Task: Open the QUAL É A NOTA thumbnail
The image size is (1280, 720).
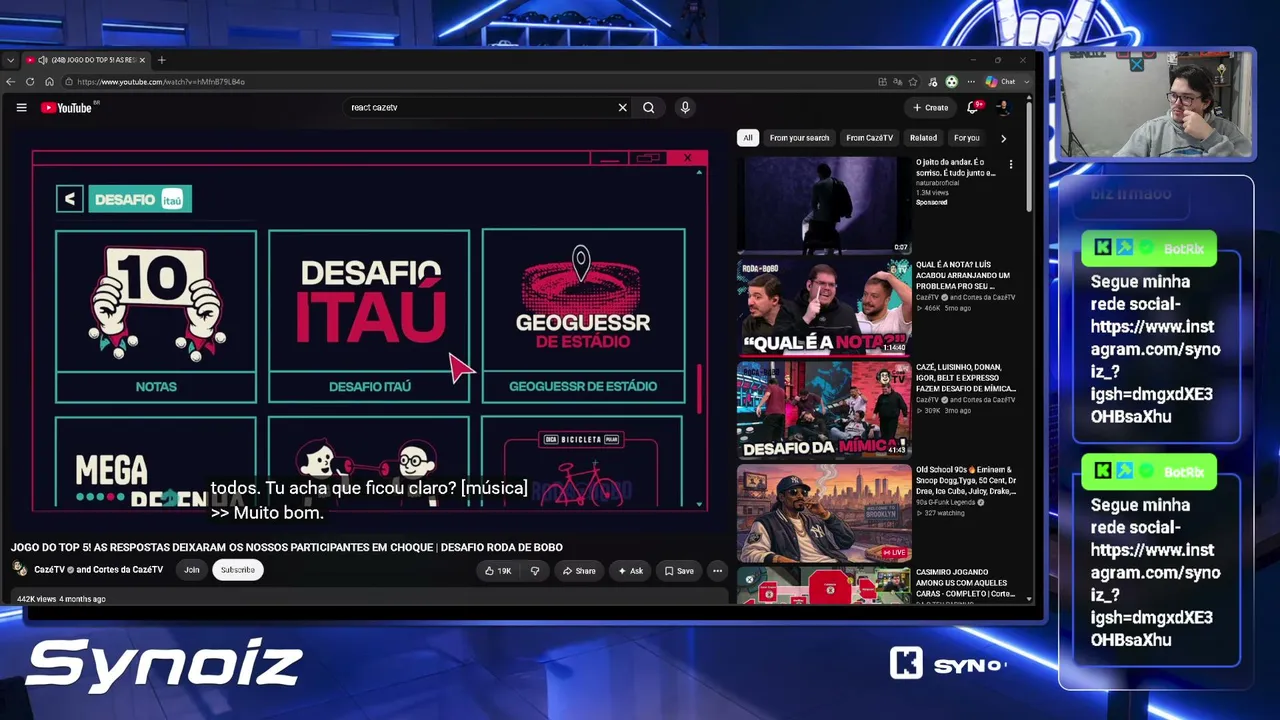Action: [x=824, y=308]
